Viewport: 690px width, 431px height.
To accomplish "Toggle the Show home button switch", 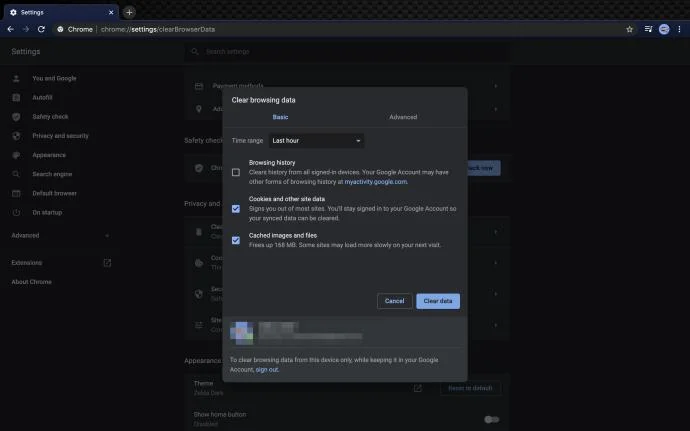I will click(491, 419).
